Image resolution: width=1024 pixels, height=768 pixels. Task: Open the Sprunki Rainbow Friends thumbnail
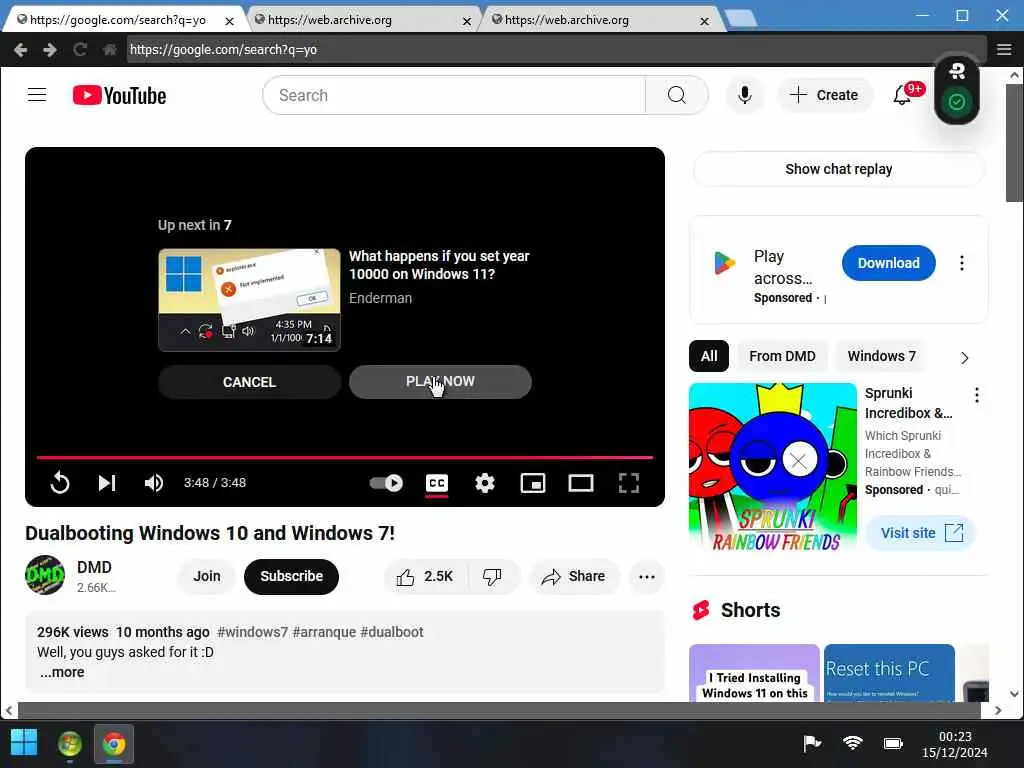(773, 468)
